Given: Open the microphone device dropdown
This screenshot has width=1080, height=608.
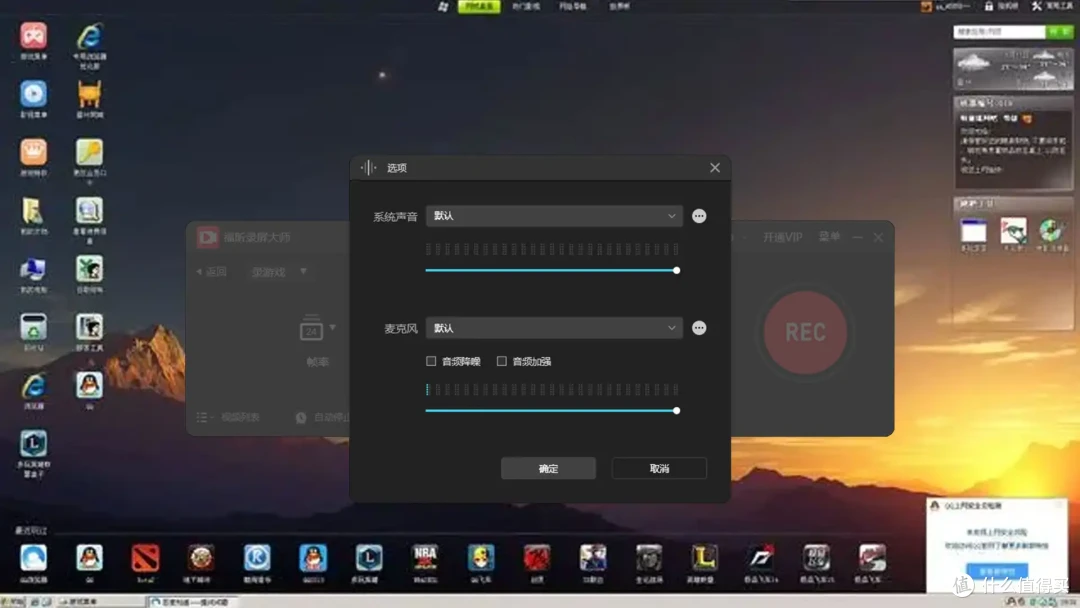Looking at the screenshot, I should pyautogui.click(x=554, y=328).
